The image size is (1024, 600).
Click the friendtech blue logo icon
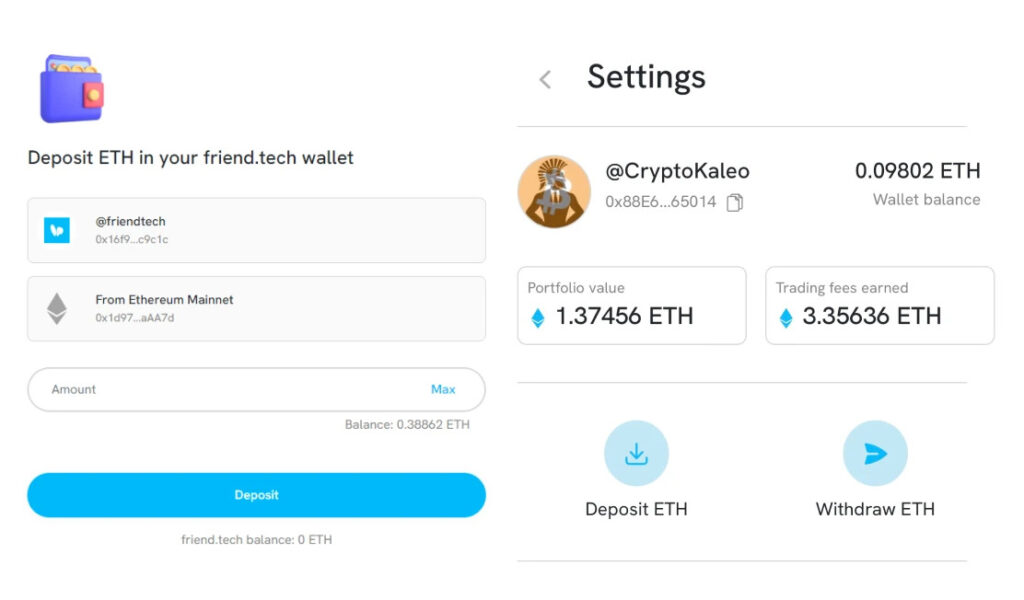pos(57,230)
